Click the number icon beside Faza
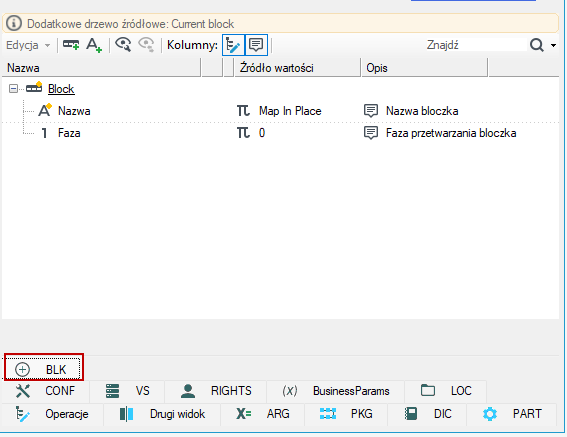This screenshot has width=567, height=437. (x=44, y=133)
